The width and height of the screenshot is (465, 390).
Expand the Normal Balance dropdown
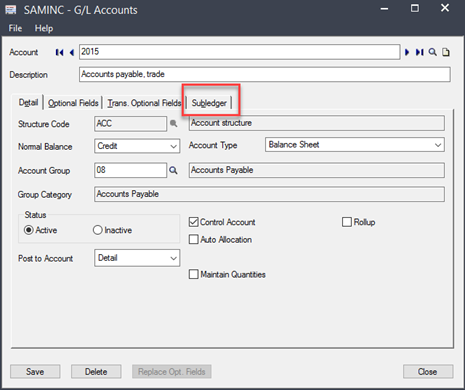coord(173,146)
